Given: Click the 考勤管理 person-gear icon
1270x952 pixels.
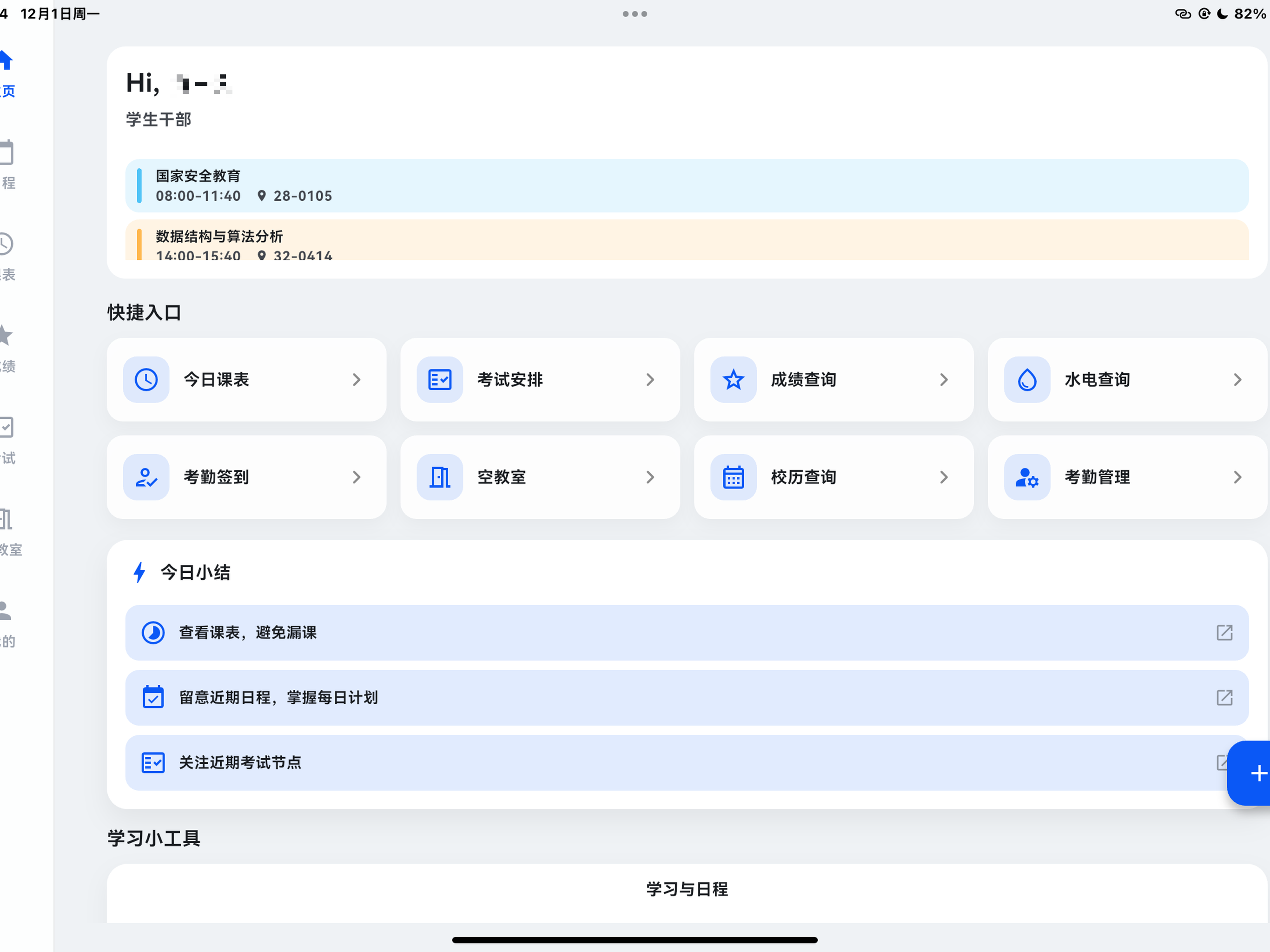Looking at the screenshot, I should (1027, 477).
